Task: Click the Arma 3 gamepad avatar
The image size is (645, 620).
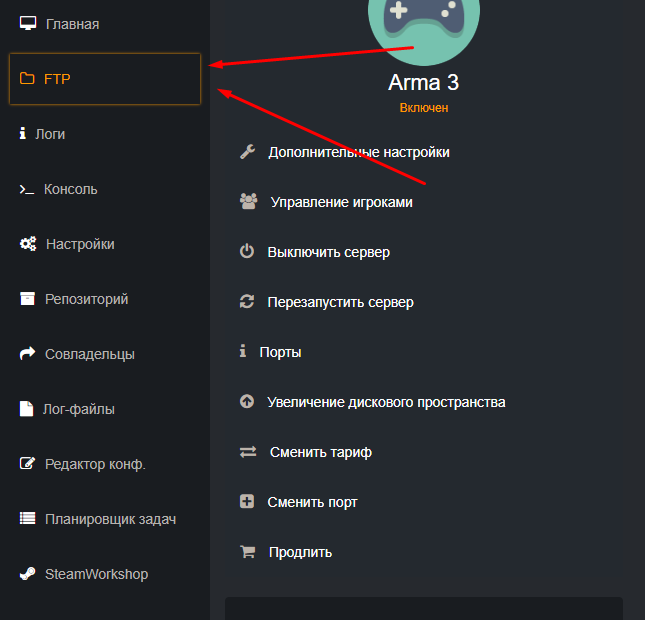Action: point(424,25)
